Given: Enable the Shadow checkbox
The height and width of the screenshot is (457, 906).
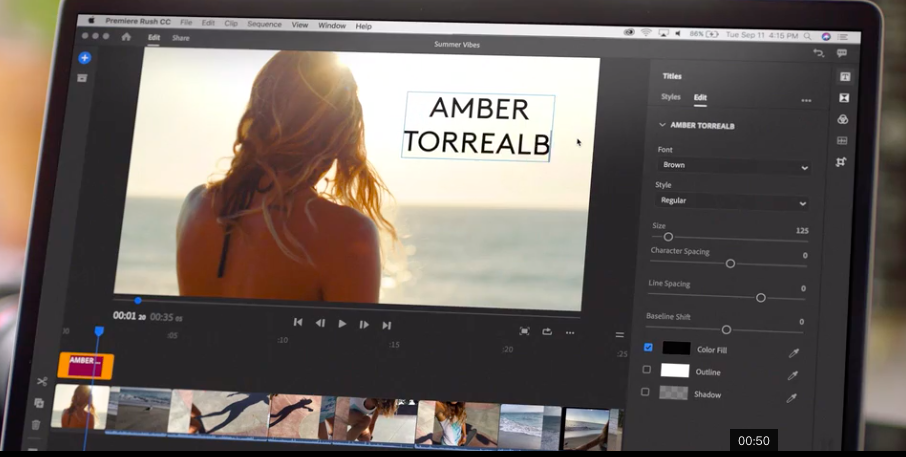Looking at the screenshot, I should [645, 392].
